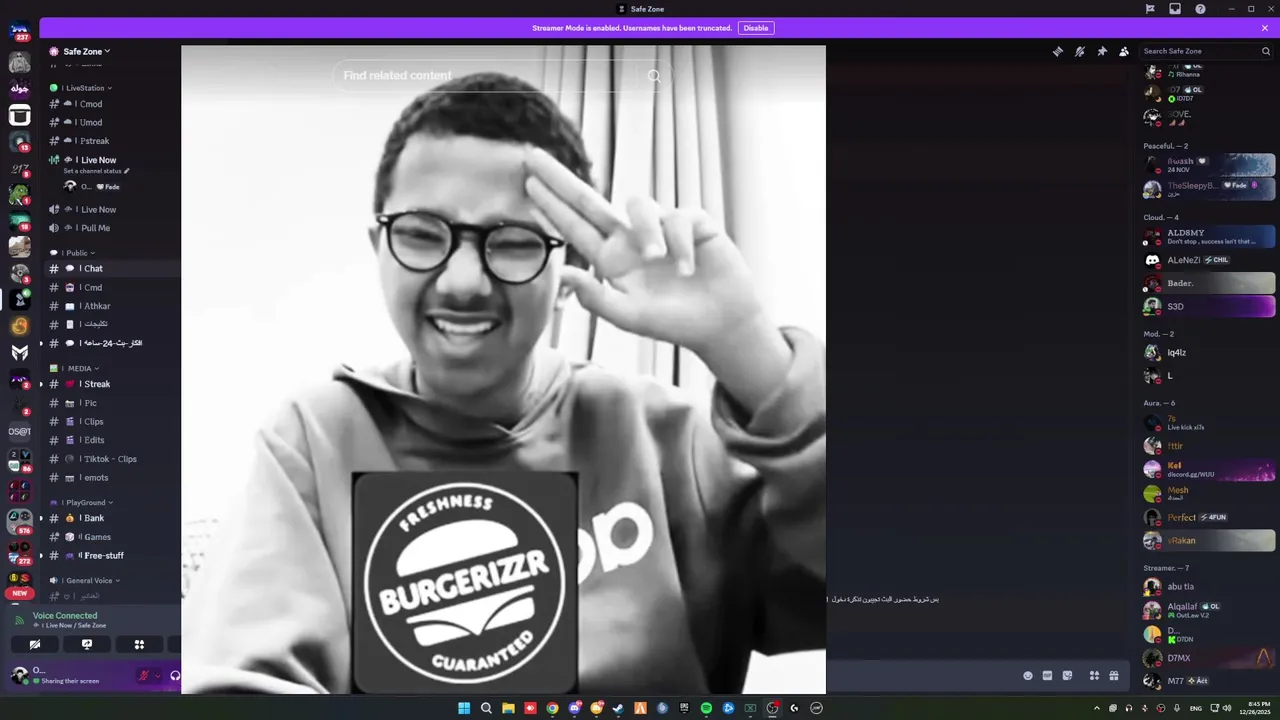The width and height of the screenshot is (1280, 720).
Task: Open microphone input options arrow
Action: pyautogui.click(x=158, y=676)
